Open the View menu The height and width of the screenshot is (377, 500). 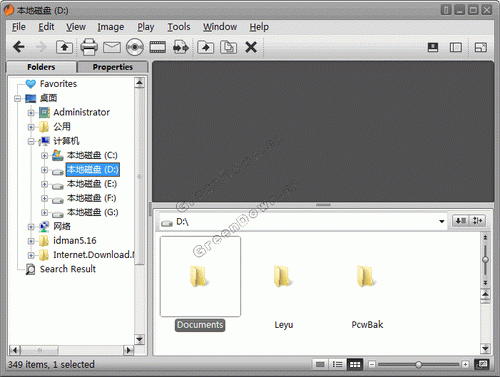pos(76,27)
